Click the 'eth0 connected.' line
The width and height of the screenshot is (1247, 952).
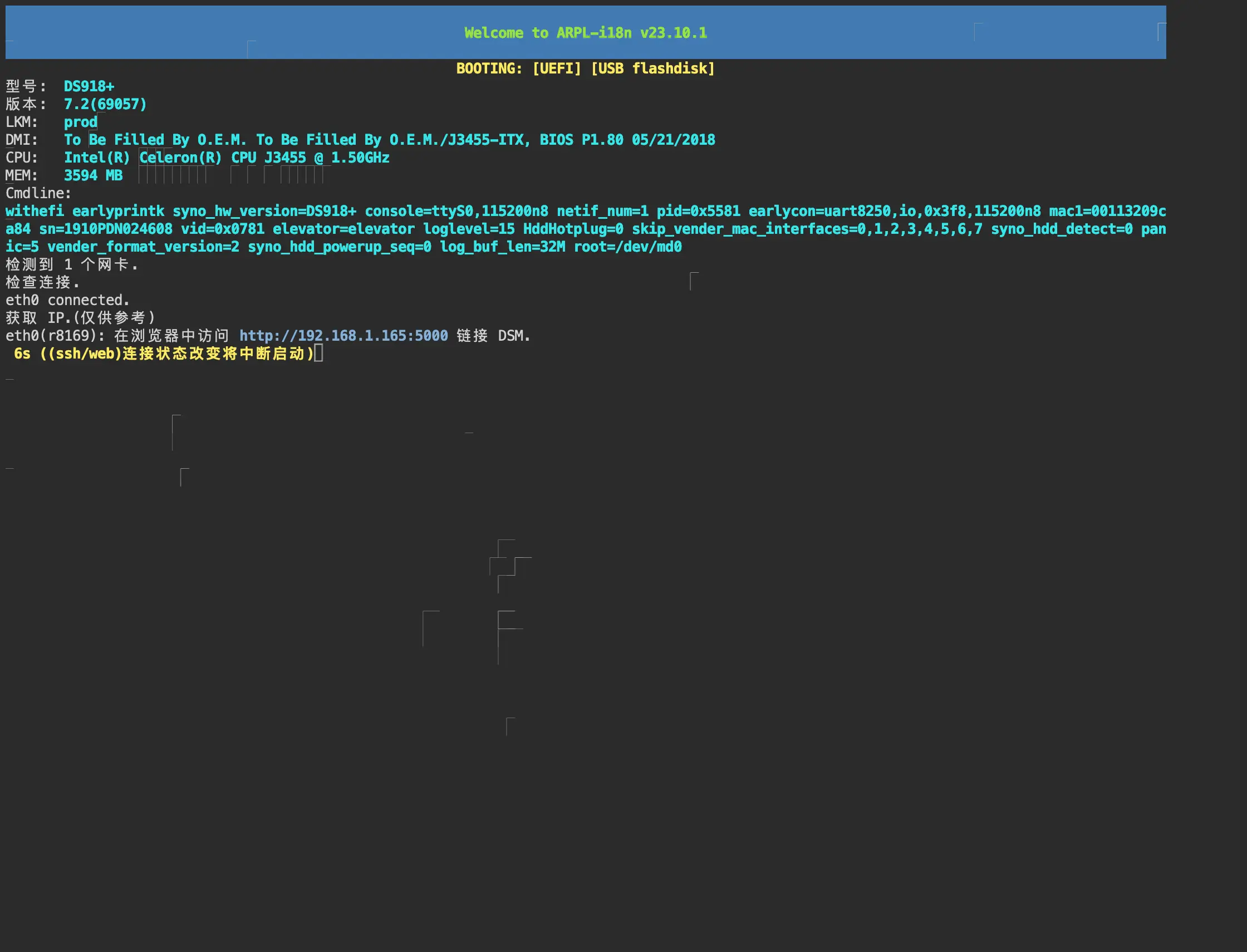67,300
